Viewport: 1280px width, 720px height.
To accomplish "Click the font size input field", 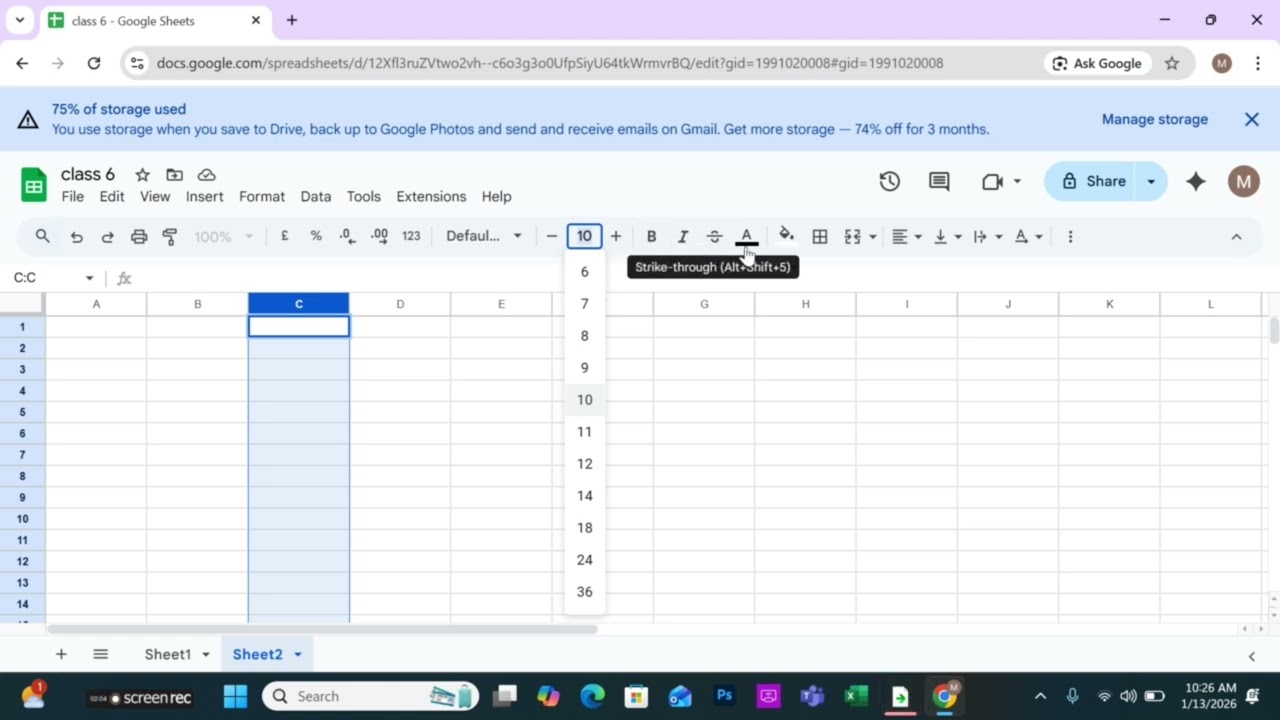I will point(584,236).
